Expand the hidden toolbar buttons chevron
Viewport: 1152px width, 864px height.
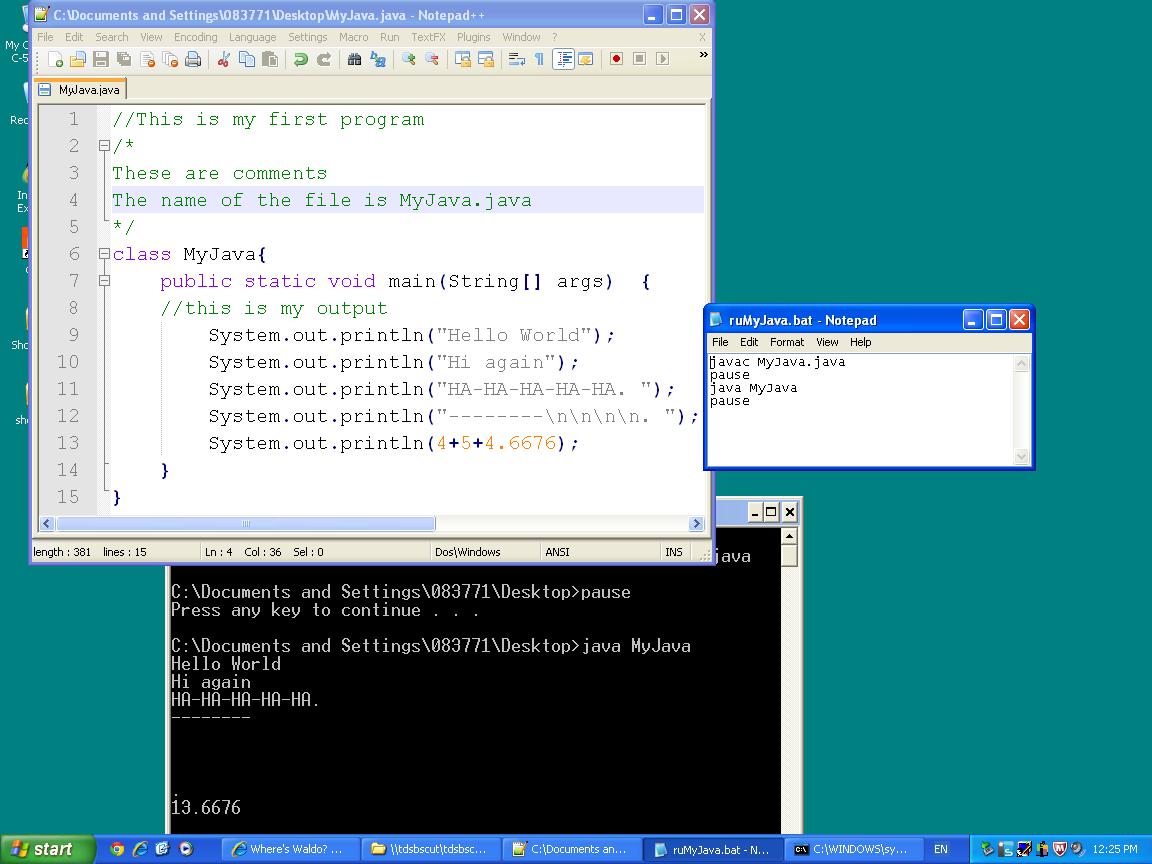703,55
